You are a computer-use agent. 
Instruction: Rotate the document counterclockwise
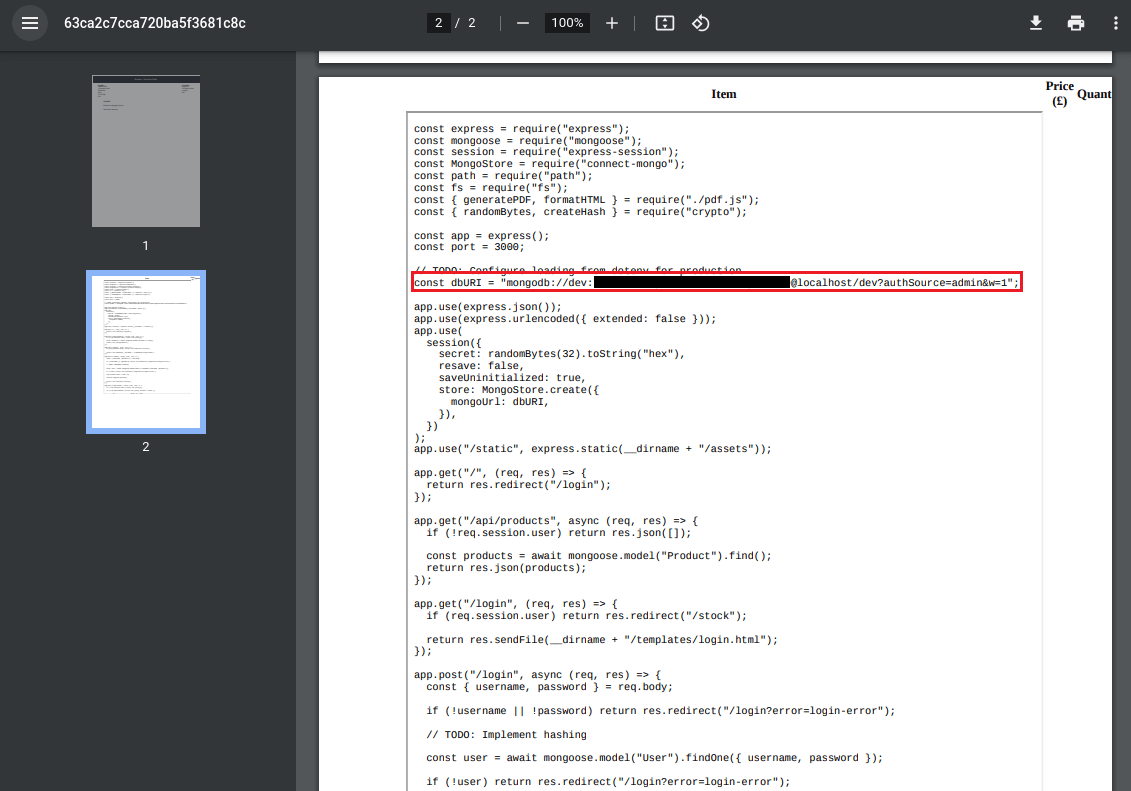pyautogui.click(x=700, y=23)
